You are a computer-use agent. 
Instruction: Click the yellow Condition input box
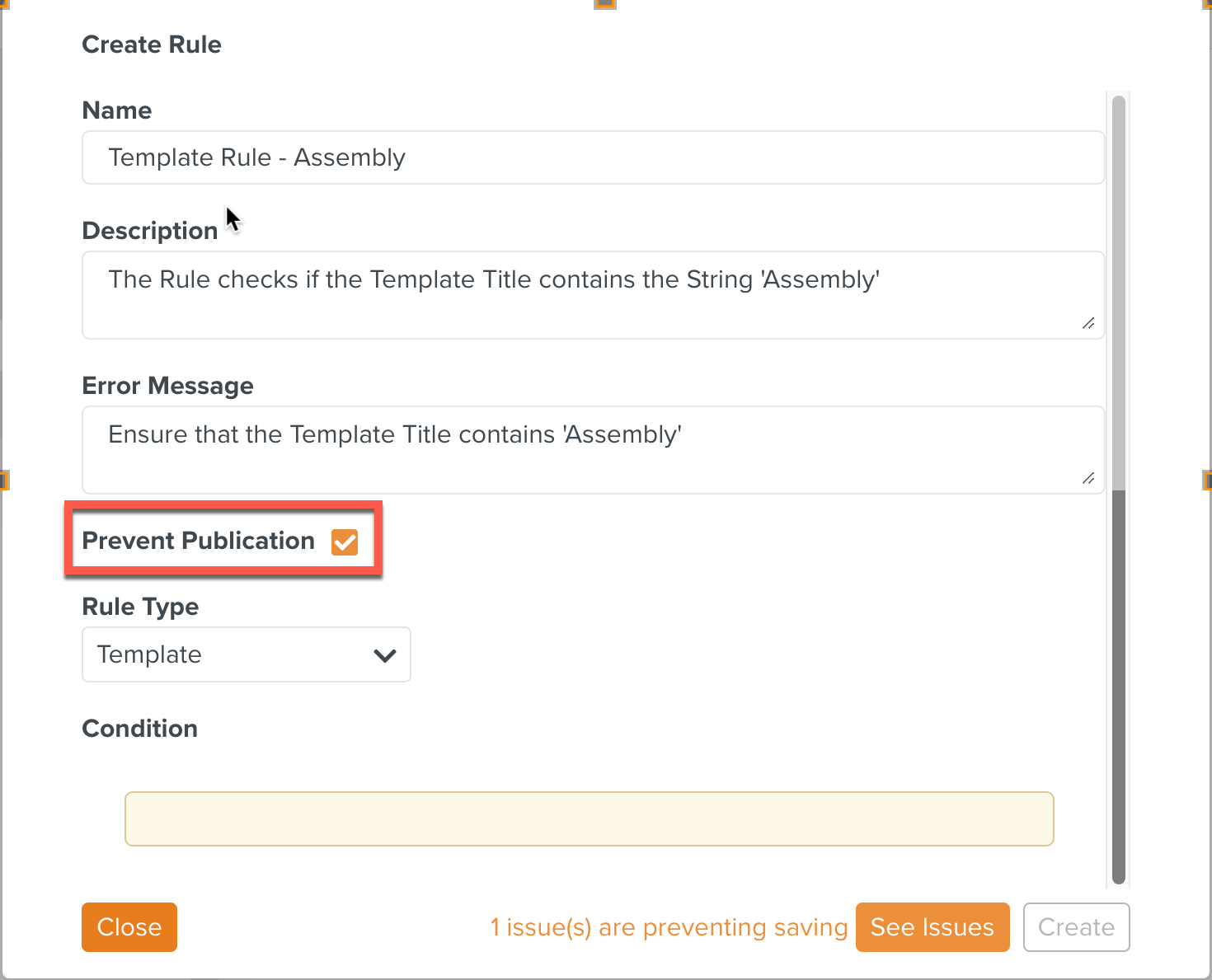click(x=589, y=818)
